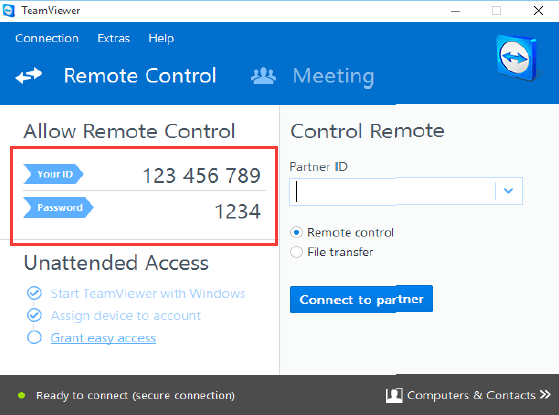Open the Help menu
Viewport: 559px width, 415px height.
pyautogui.click(x=161, y=38)
